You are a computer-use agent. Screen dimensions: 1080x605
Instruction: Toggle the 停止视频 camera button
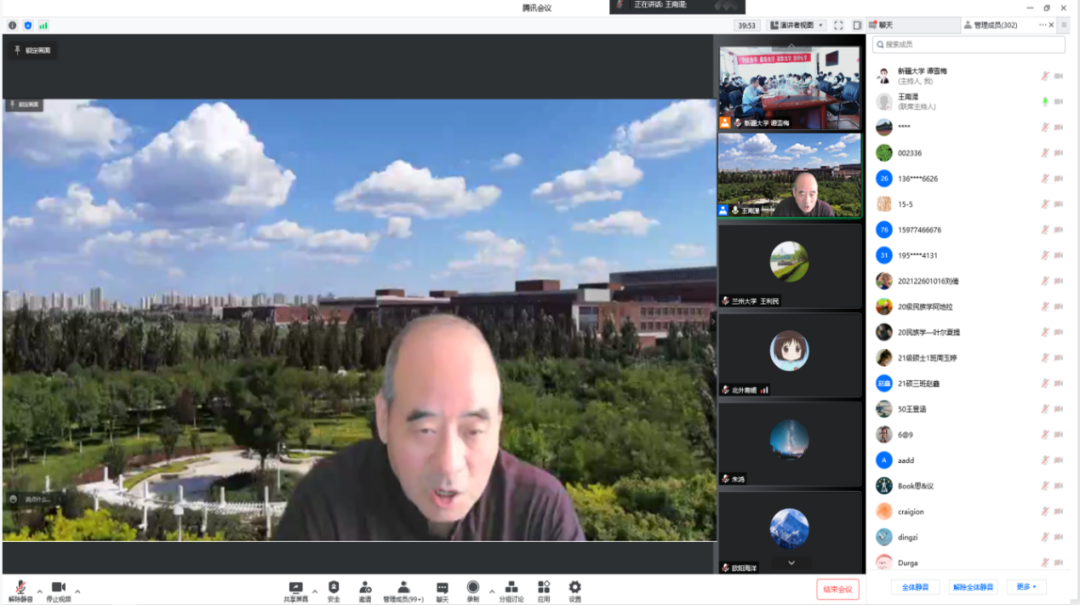58,588
